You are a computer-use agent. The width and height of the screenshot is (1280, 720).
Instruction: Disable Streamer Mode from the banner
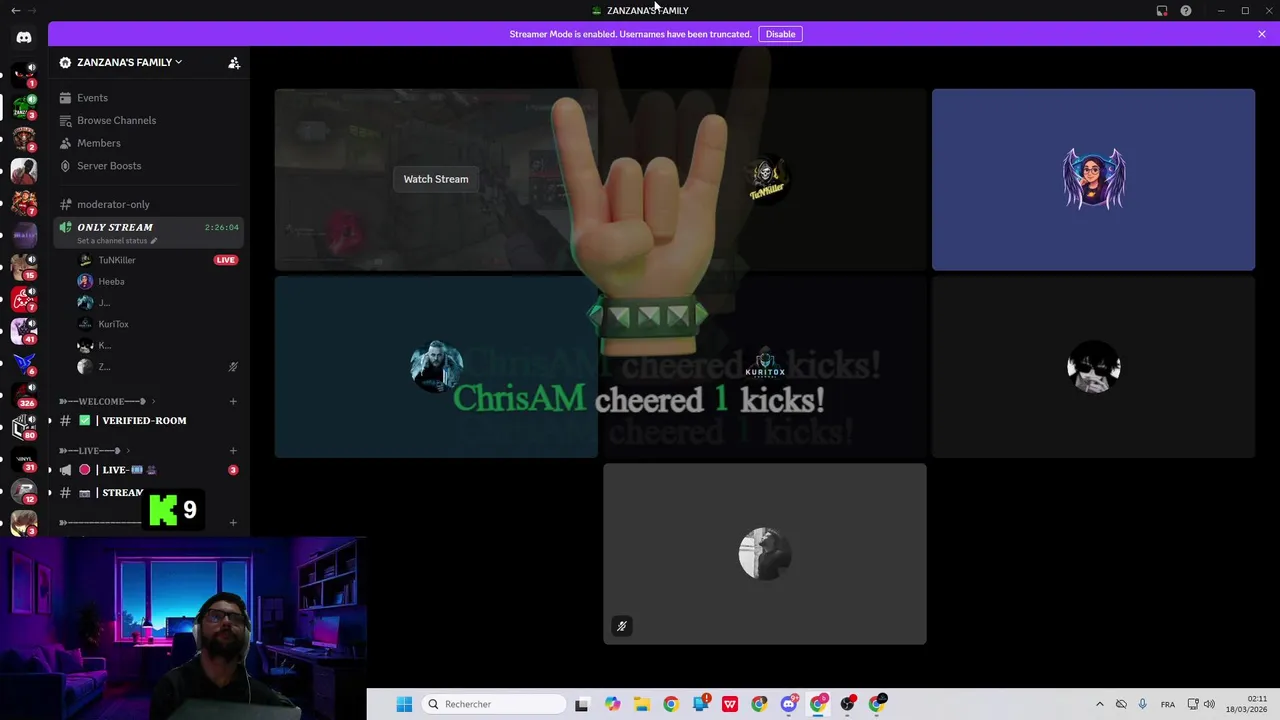point(780,34)
